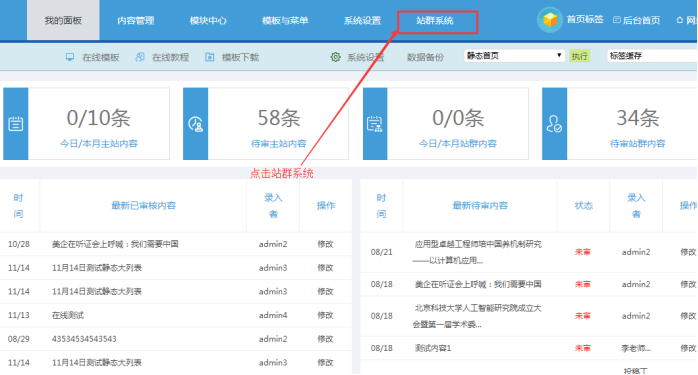The height and width of the screenshot is (375, 698).
Task: Click the 今日/本月站群内容 card icon
Action: (x=375, y=124)
